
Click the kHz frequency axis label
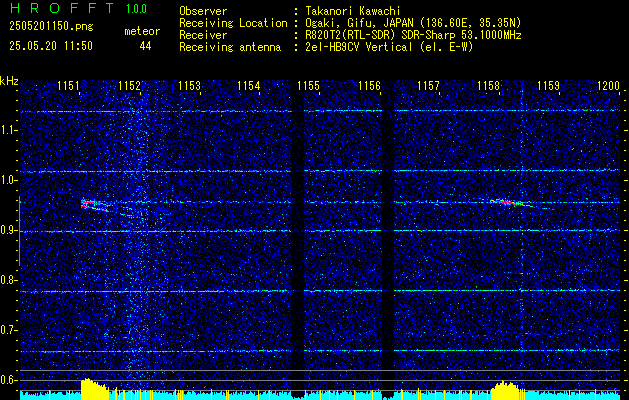pyautogui.click(x=9, y=81)
